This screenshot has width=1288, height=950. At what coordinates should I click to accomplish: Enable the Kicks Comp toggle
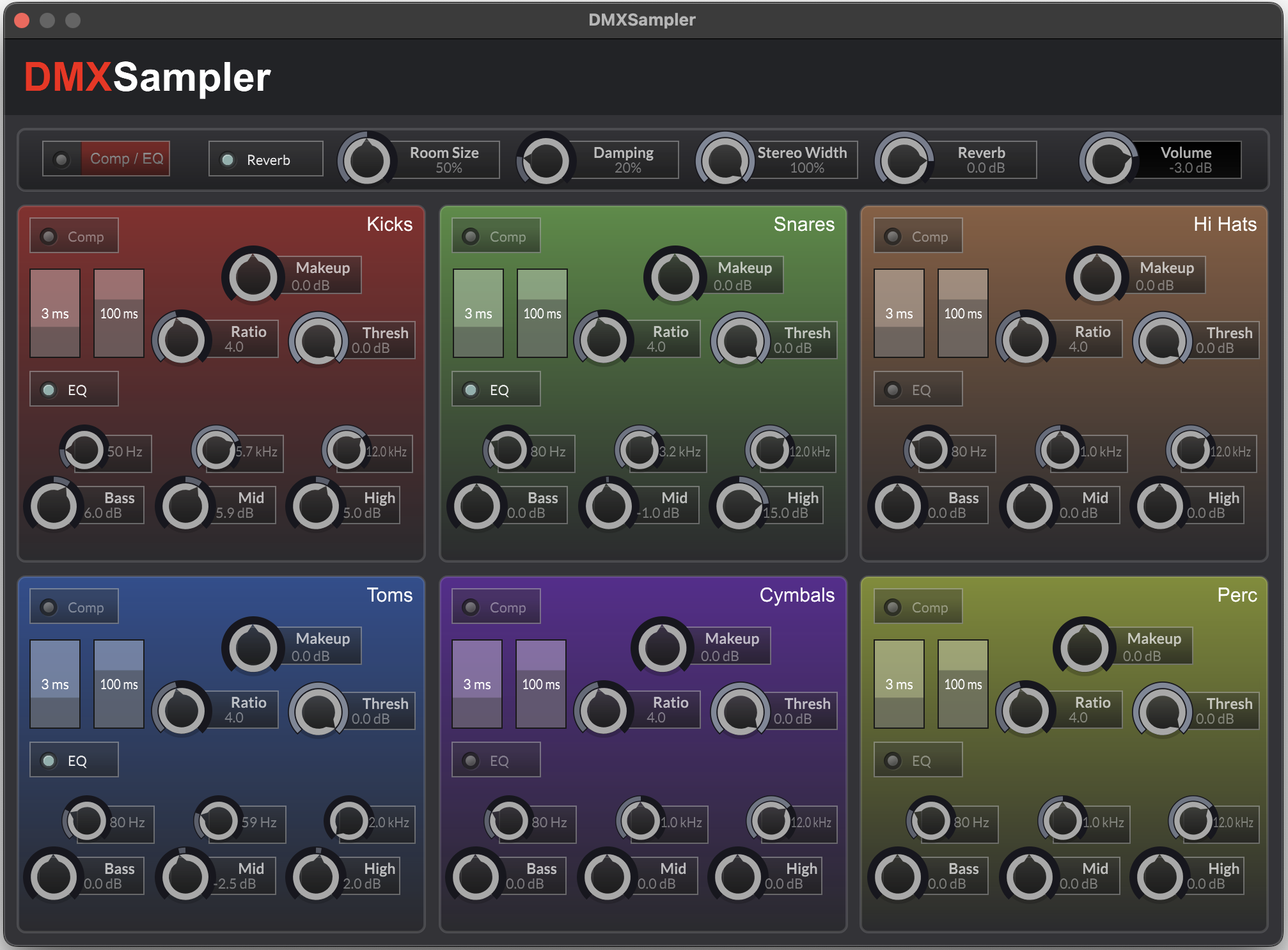coord(74,236)
